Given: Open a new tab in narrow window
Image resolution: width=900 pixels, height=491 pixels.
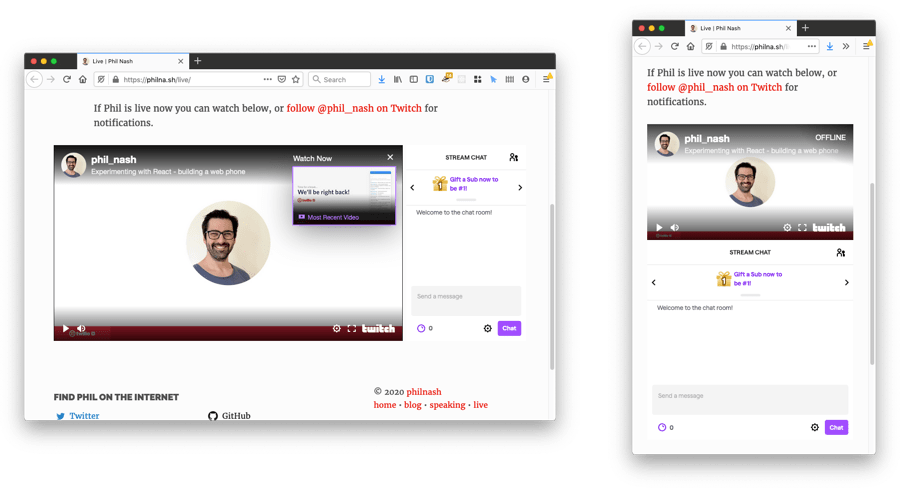Looking at the screenshot, I should pos(805,28).
